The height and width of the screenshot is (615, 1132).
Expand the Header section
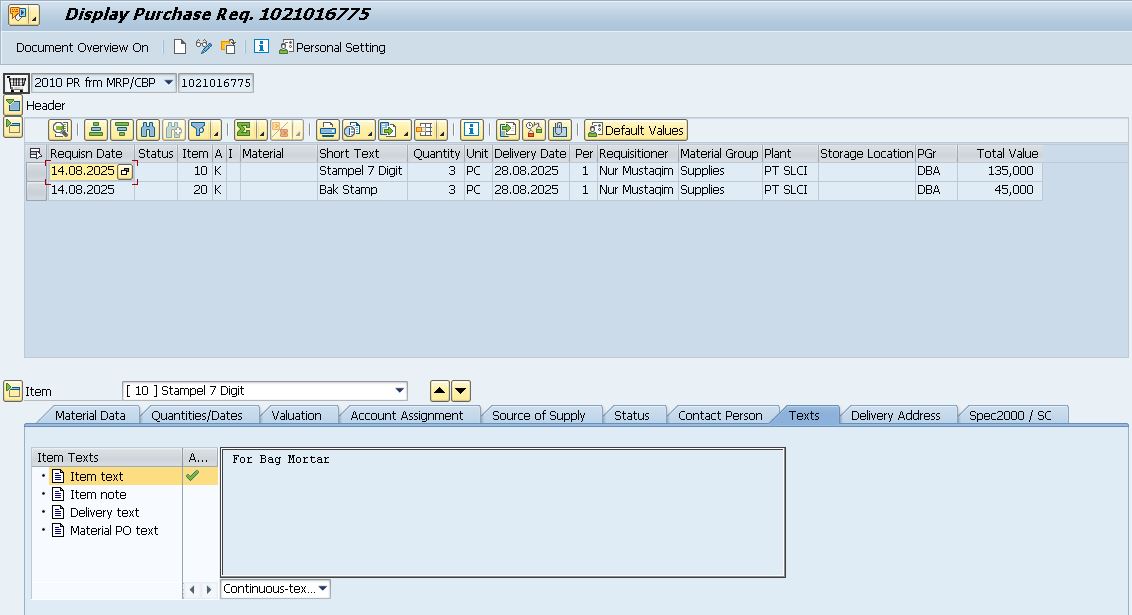[12, 105]
